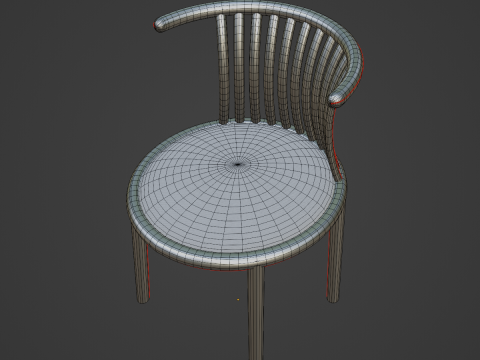This screenshot has width=480, height=360.
Task: Click the chair's right leg
Action: [335, 258]
